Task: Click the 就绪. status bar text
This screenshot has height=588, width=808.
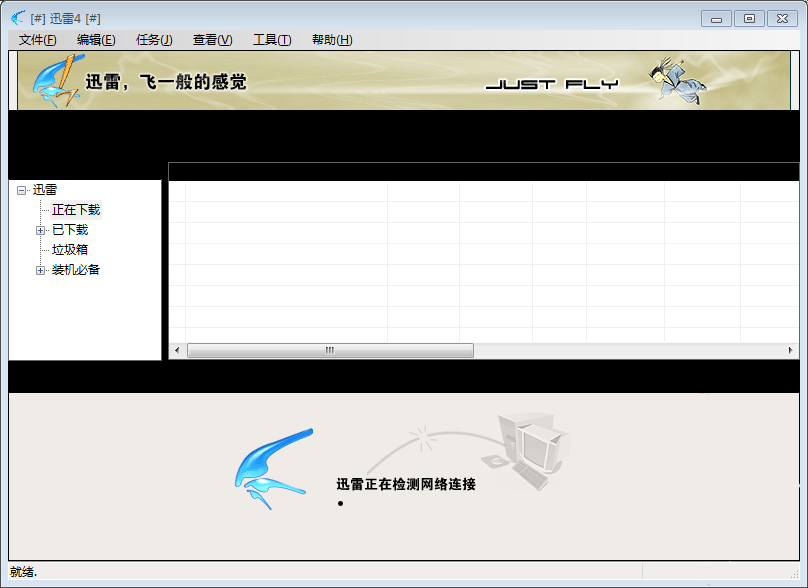Action: click(24, 572)
